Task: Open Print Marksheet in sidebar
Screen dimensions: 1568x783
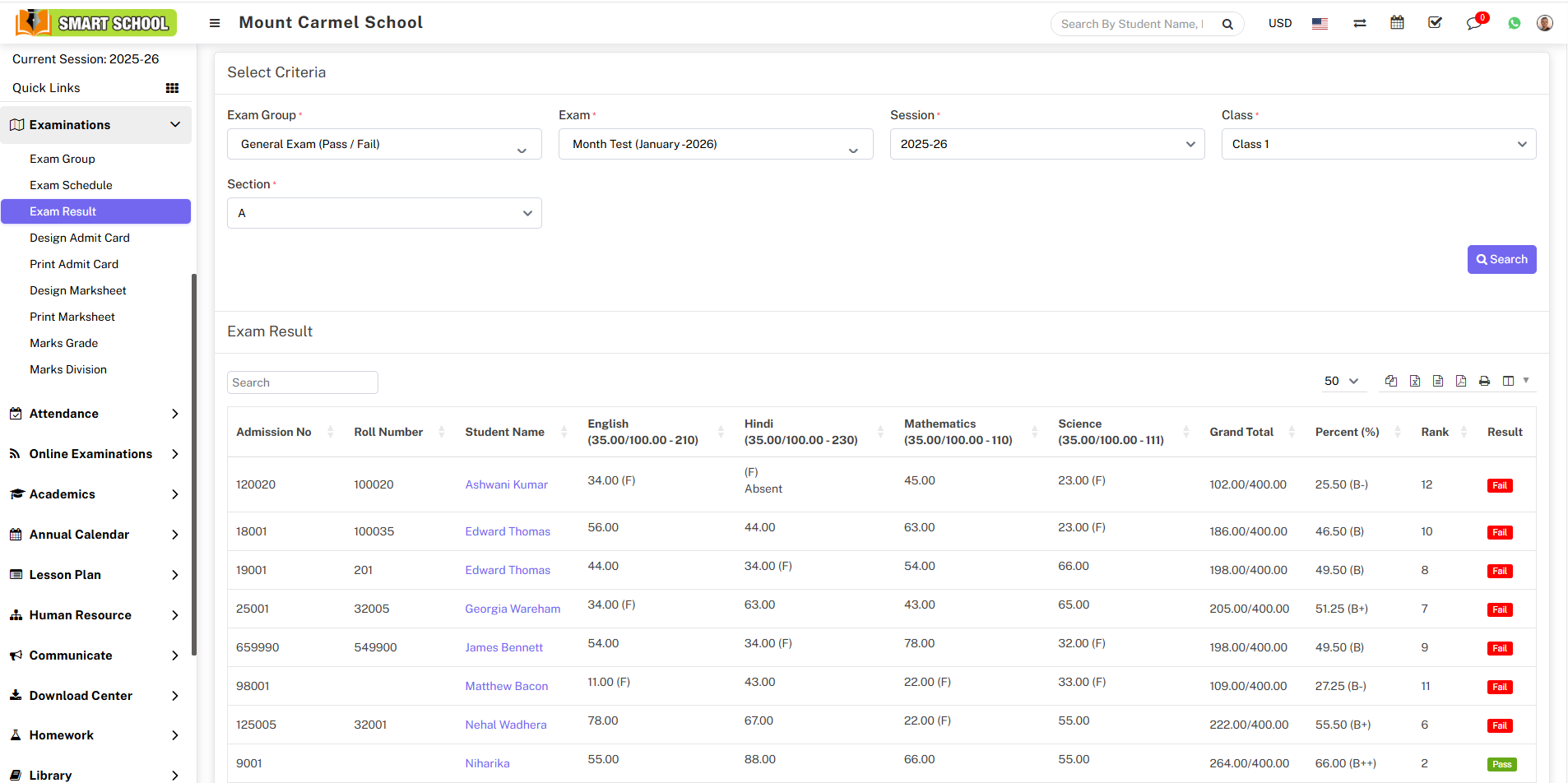Action: pyautogui.click(x=72, y=317)
